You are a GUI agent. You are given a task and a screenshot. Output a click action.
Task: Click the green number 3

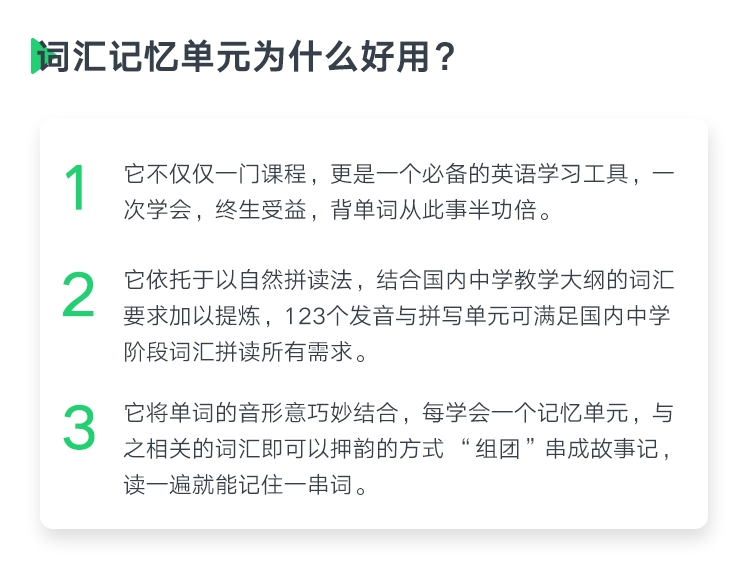pyautogui.click(x=79, y=427)
